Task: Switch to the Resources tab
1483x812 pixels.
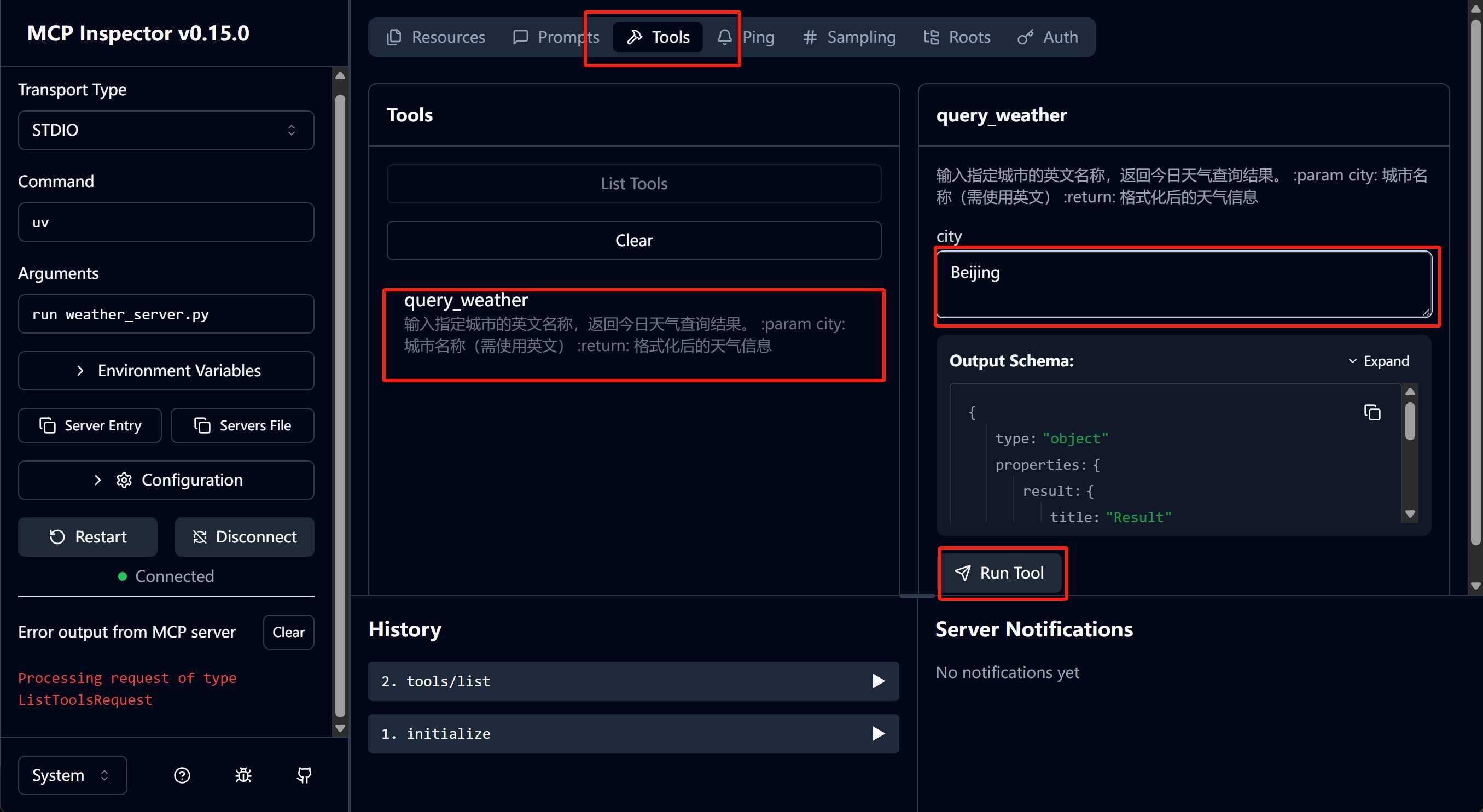Action: (436, 37)
